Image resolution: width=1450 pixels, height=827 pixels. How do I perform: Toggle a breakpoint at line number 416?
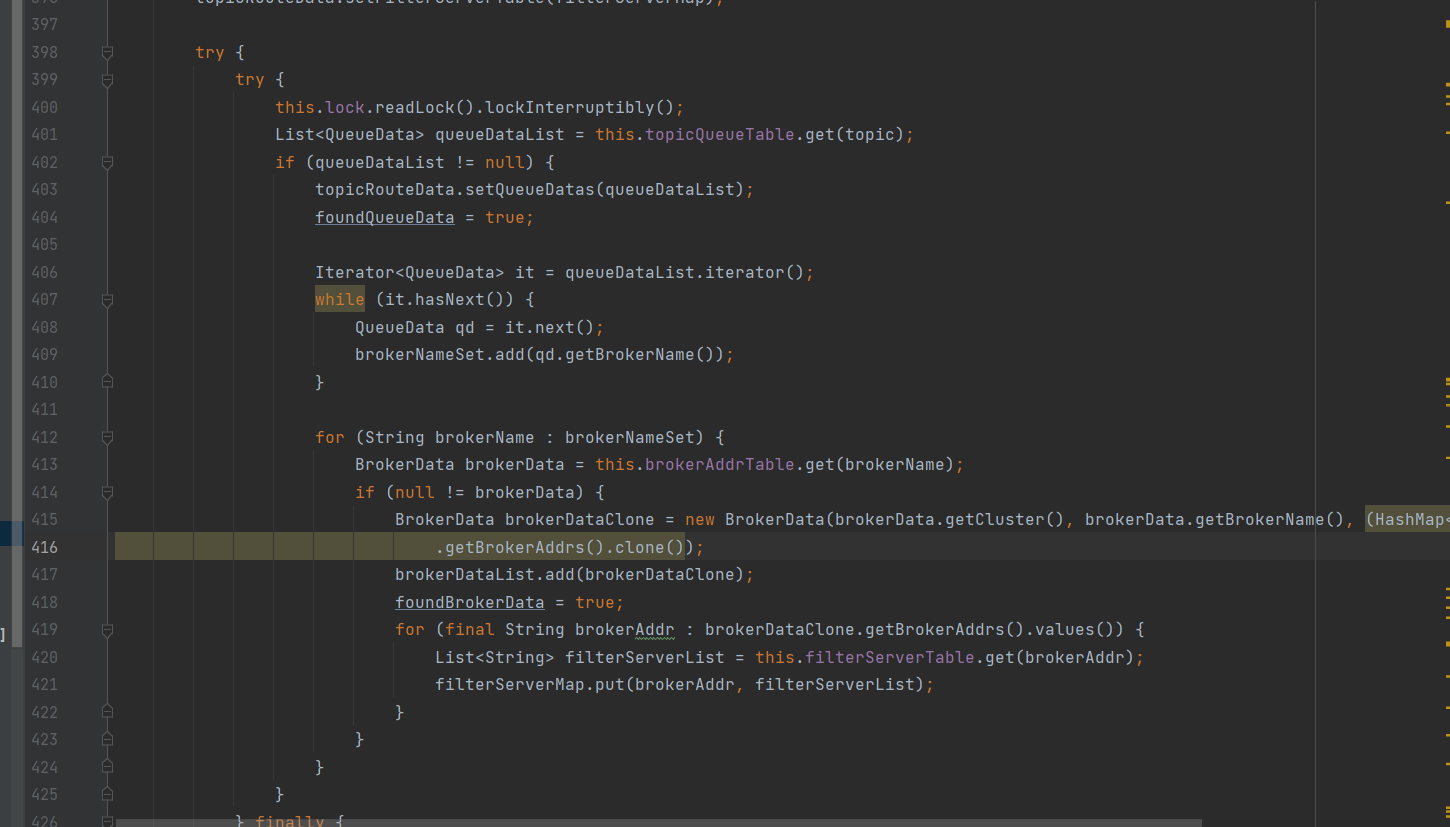44,547
